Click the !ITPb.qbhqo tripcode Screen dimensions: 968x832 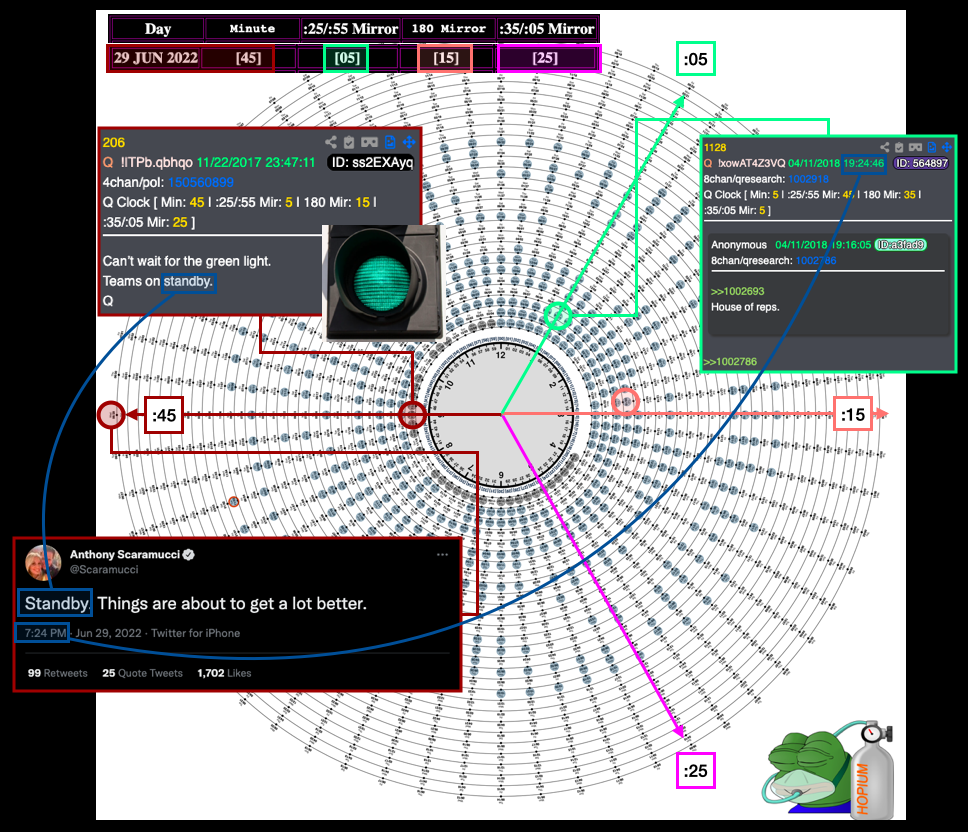[x=156, y=162]
